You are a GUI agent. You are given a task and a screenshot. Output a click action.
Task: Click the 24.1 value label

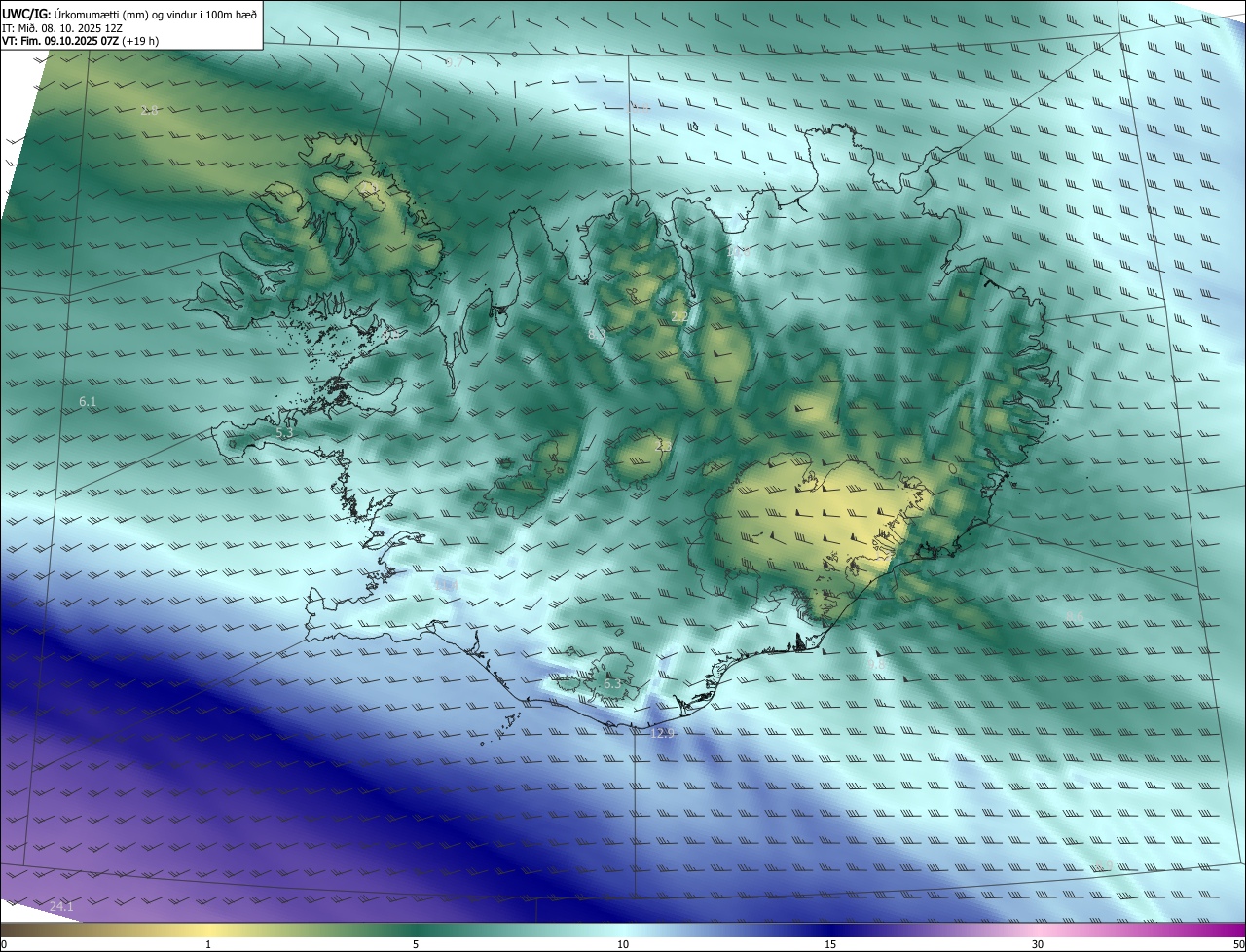pyautogui.click(x=61, y=906)
